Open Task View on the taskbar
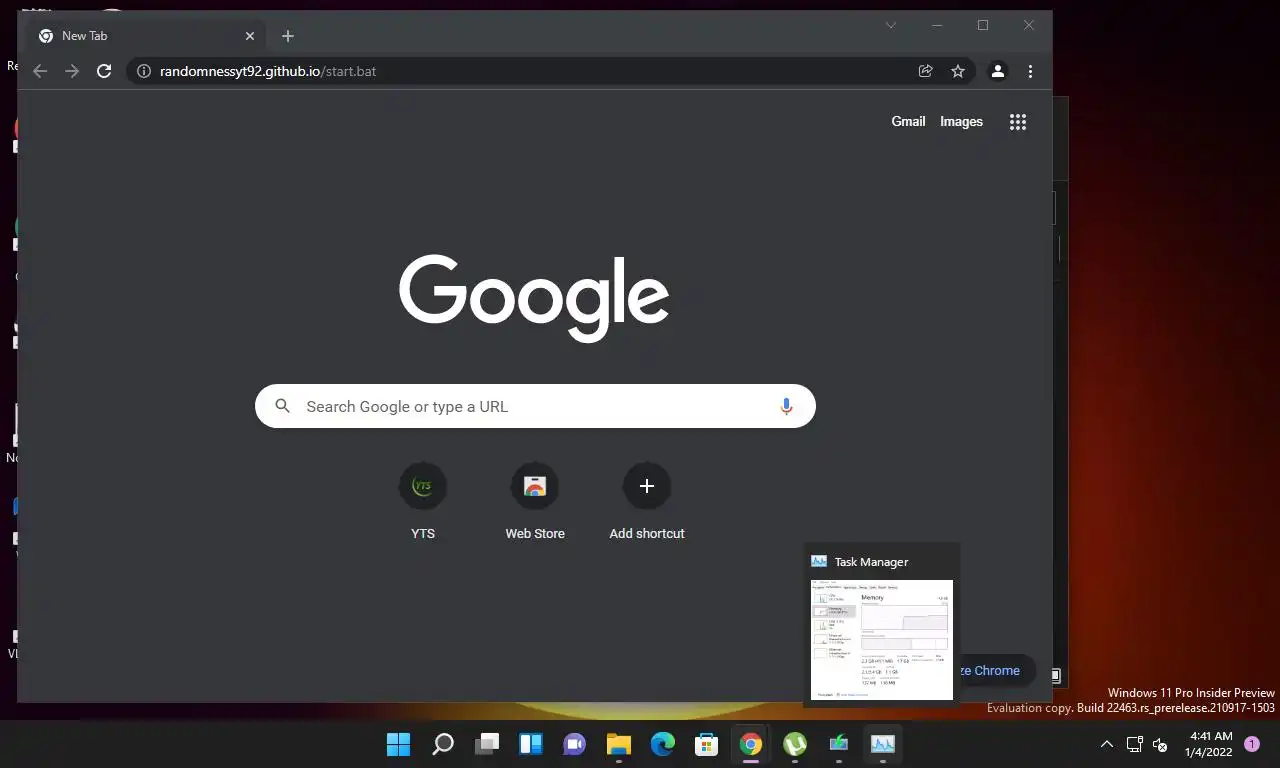The image size is (1280, 768). pos(487,744)
